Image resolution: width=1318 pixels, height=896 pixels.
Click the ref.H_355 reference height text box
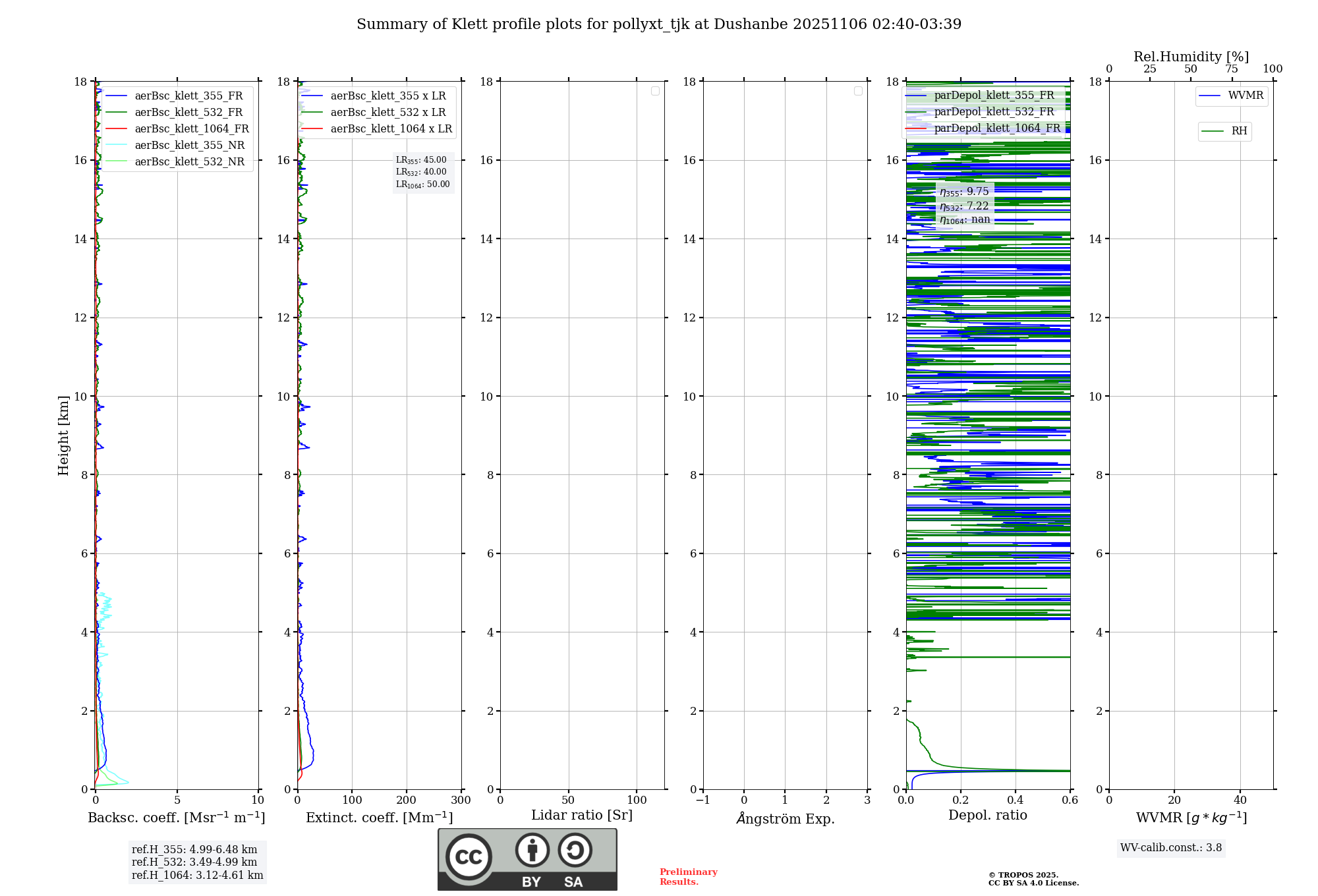point(197,862)
